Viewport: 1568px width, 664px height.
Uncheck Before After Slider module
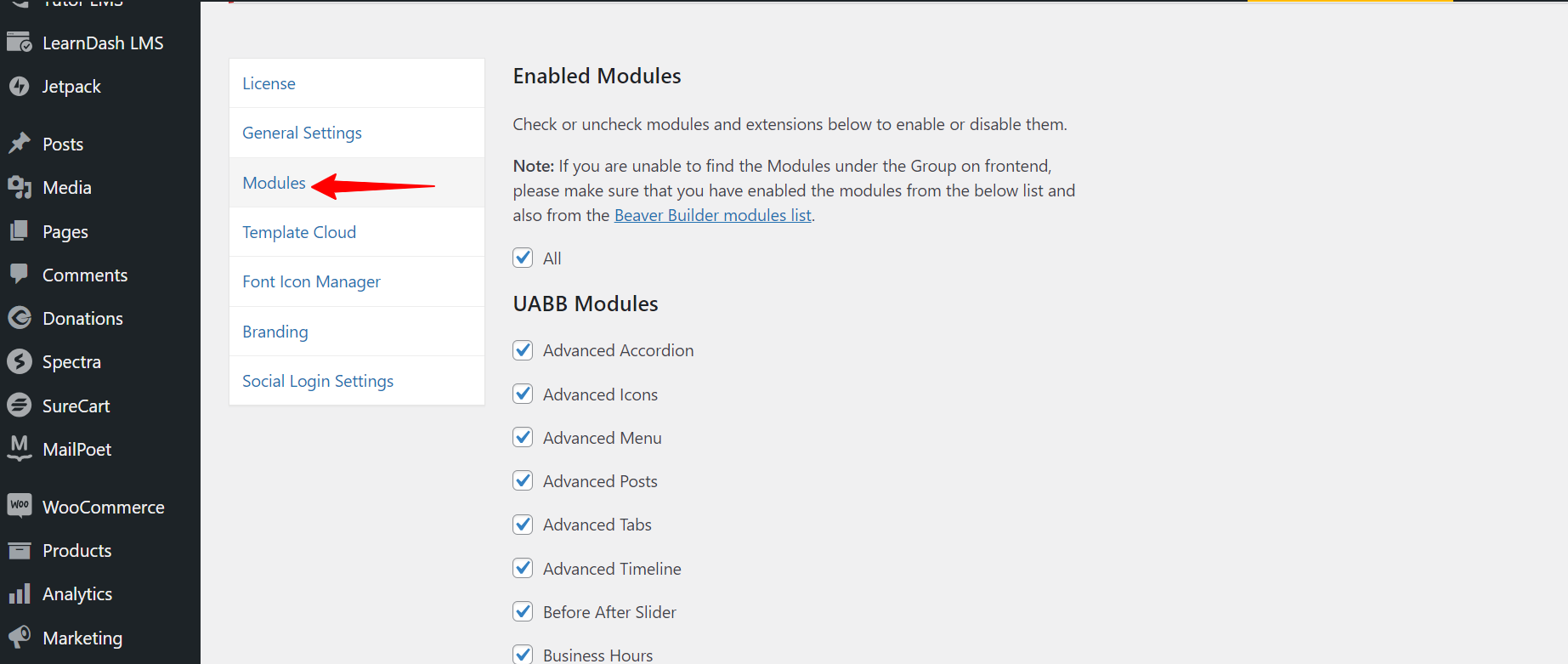(x=523, y=611)
